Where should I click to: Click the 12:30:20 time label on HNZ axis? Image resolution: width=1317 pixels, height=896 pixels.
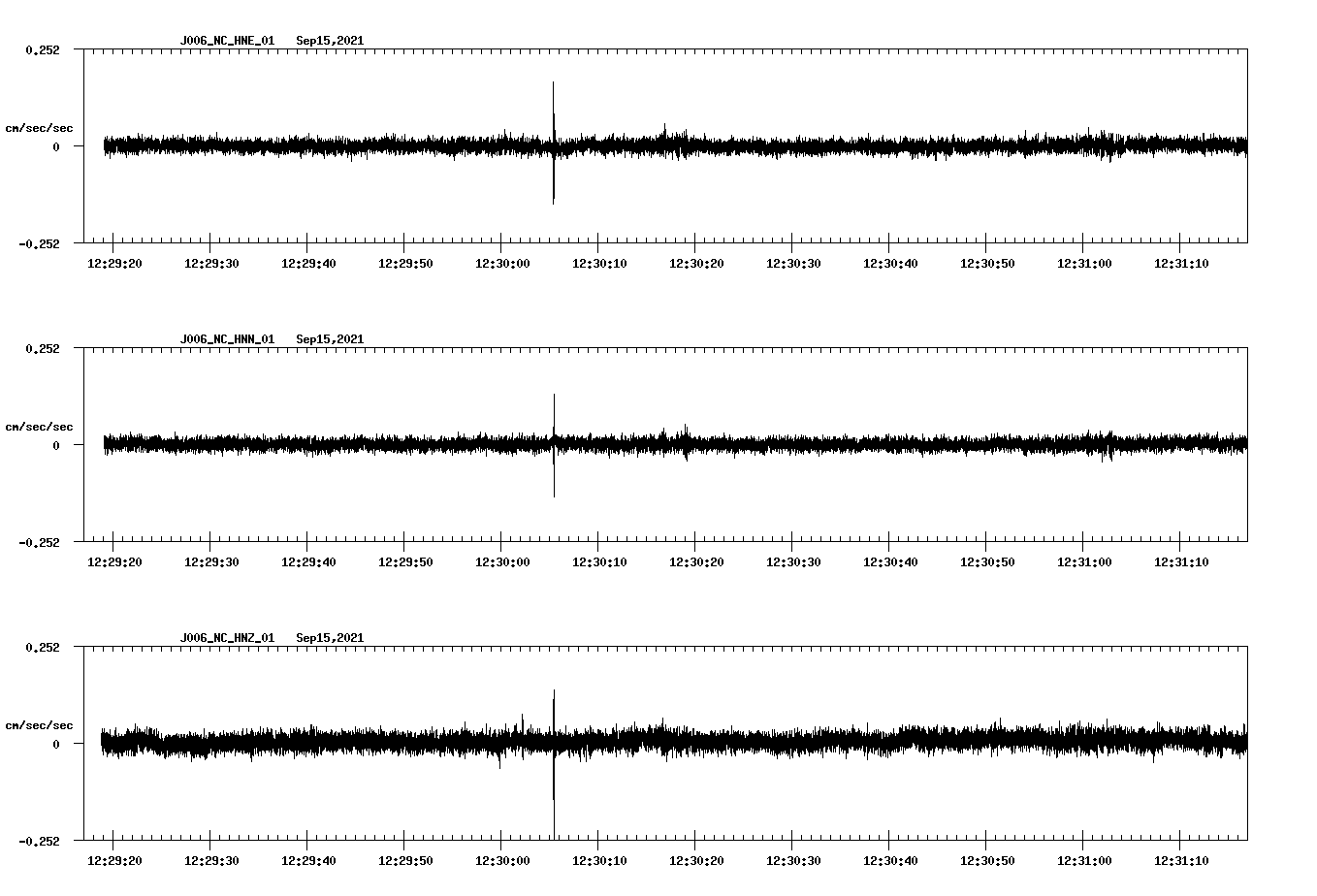[696, 861]
